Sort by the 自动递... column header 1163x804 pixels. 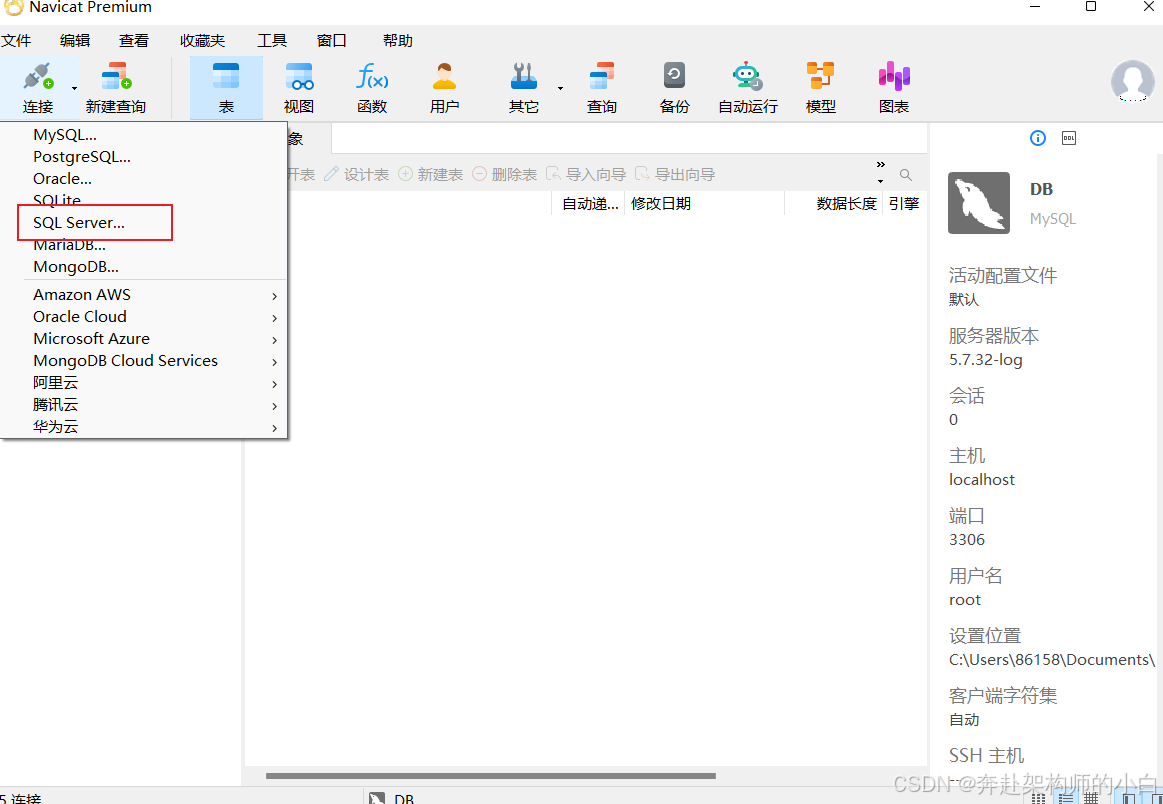point(589,203)
